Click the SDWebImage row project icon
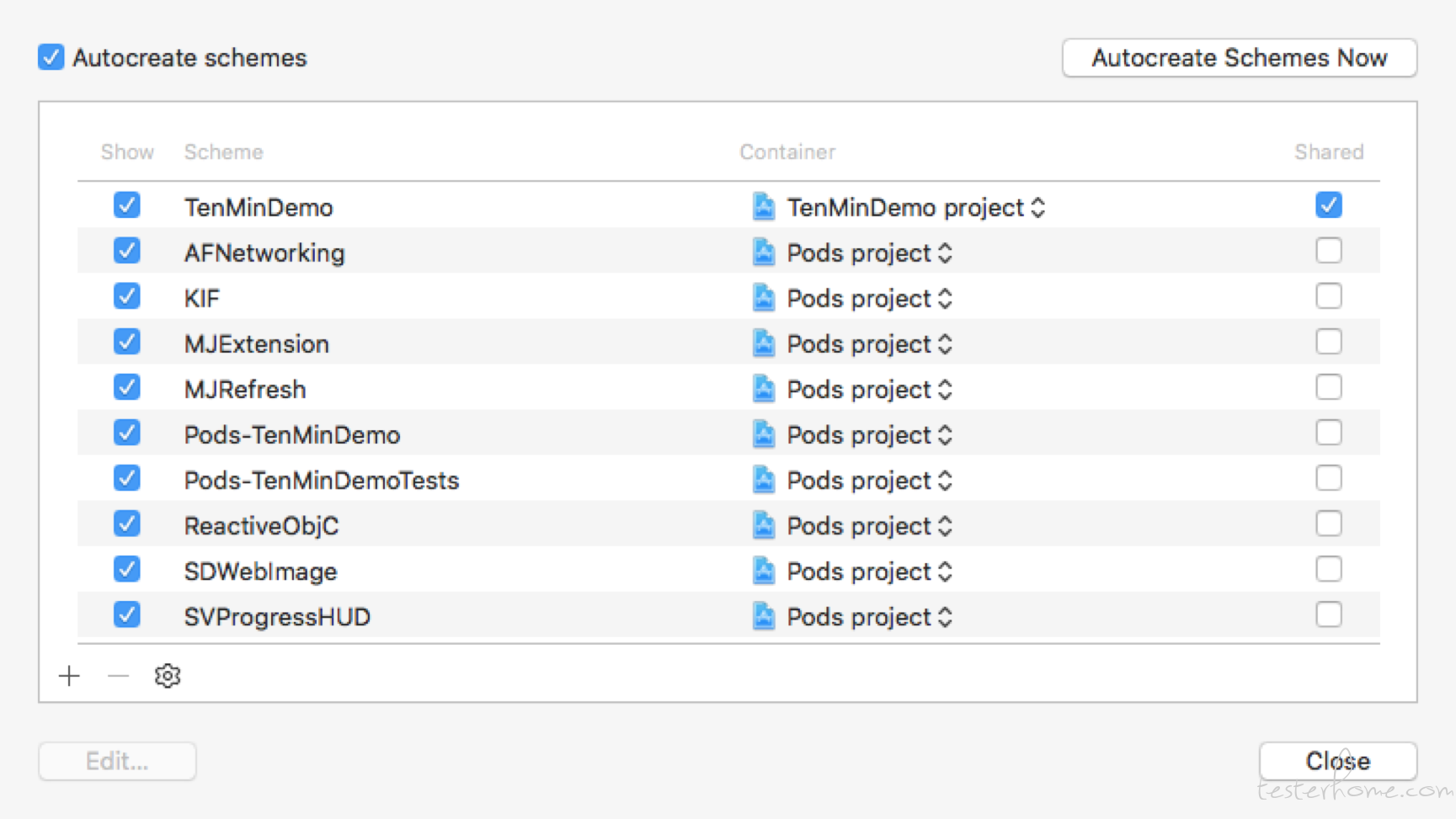The image size is (1456, 819). [764, 570]
